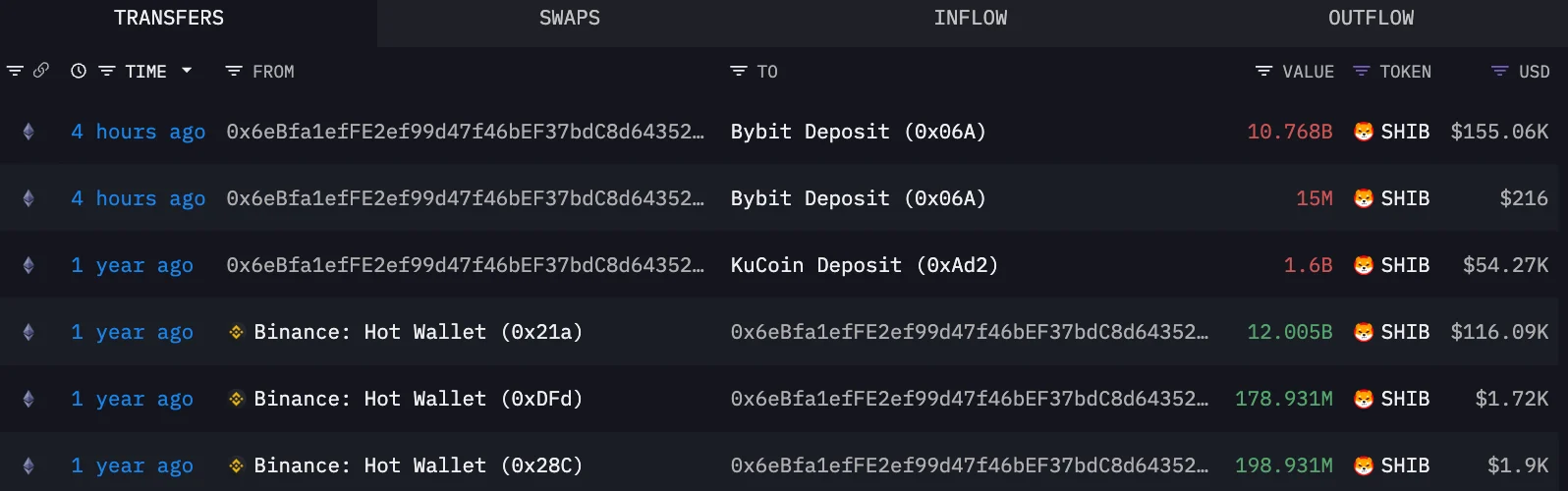Screen dimensions: 1568x491
Task: Click the purple USD filter icon
Action: 1499,72
